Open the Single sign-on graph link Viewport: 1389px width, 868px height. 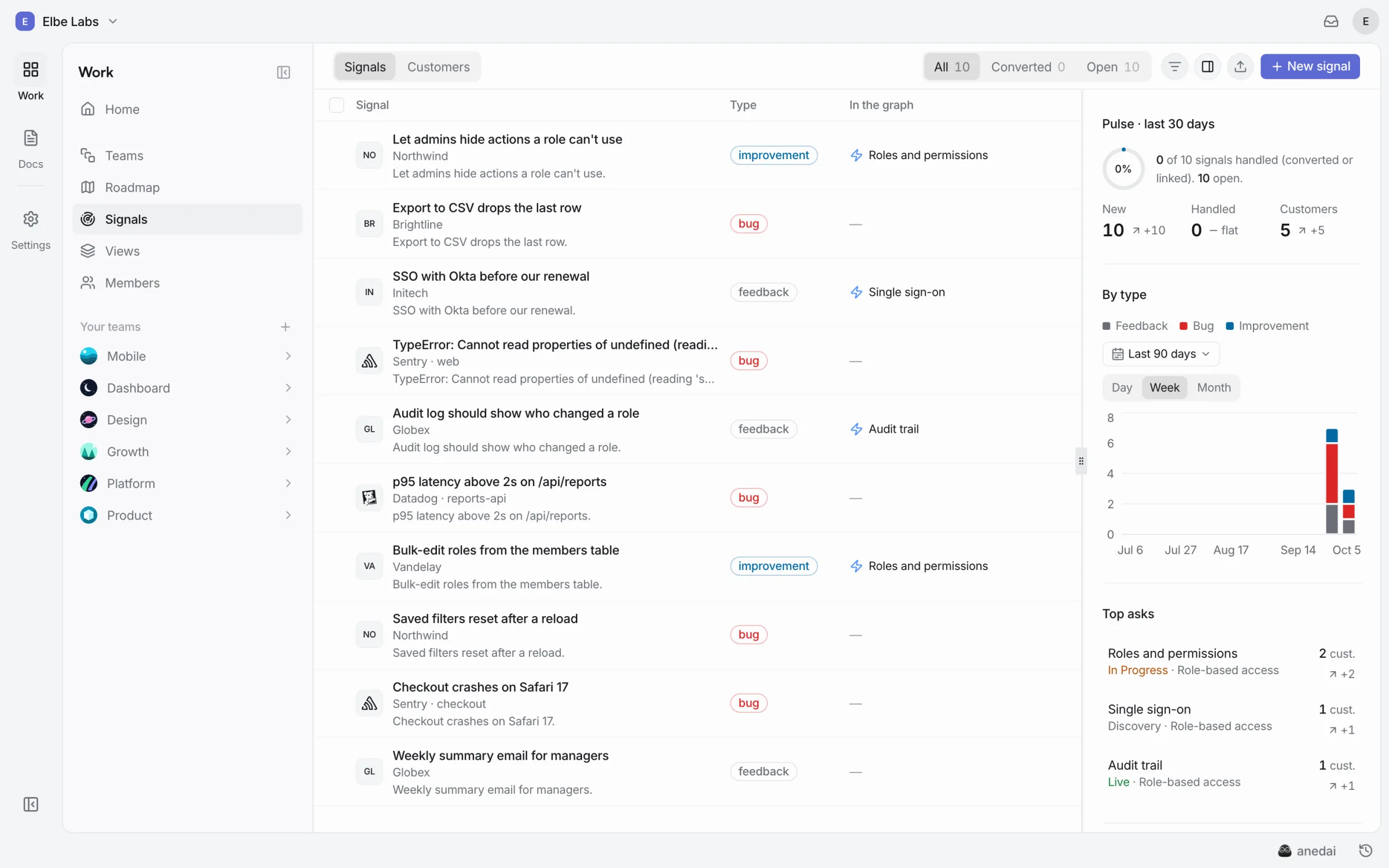click(x=898, y=292)
